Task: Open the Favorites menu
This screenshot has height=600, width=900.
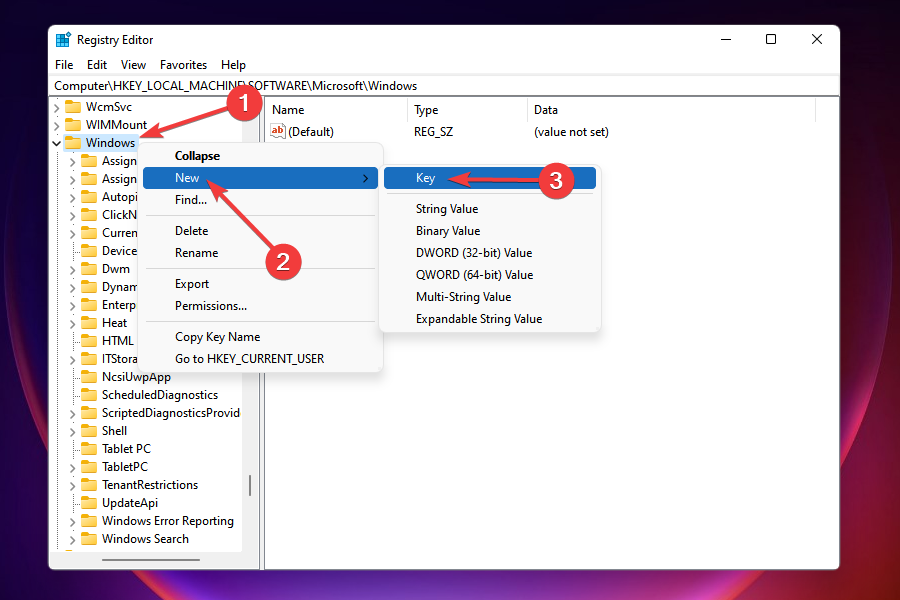Action: (183, 65)
